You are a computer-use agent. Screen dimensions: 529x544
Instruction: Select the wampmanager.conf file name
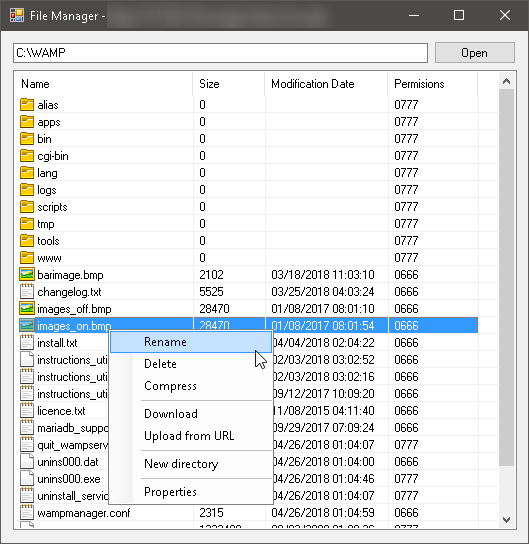click(84, 513)
